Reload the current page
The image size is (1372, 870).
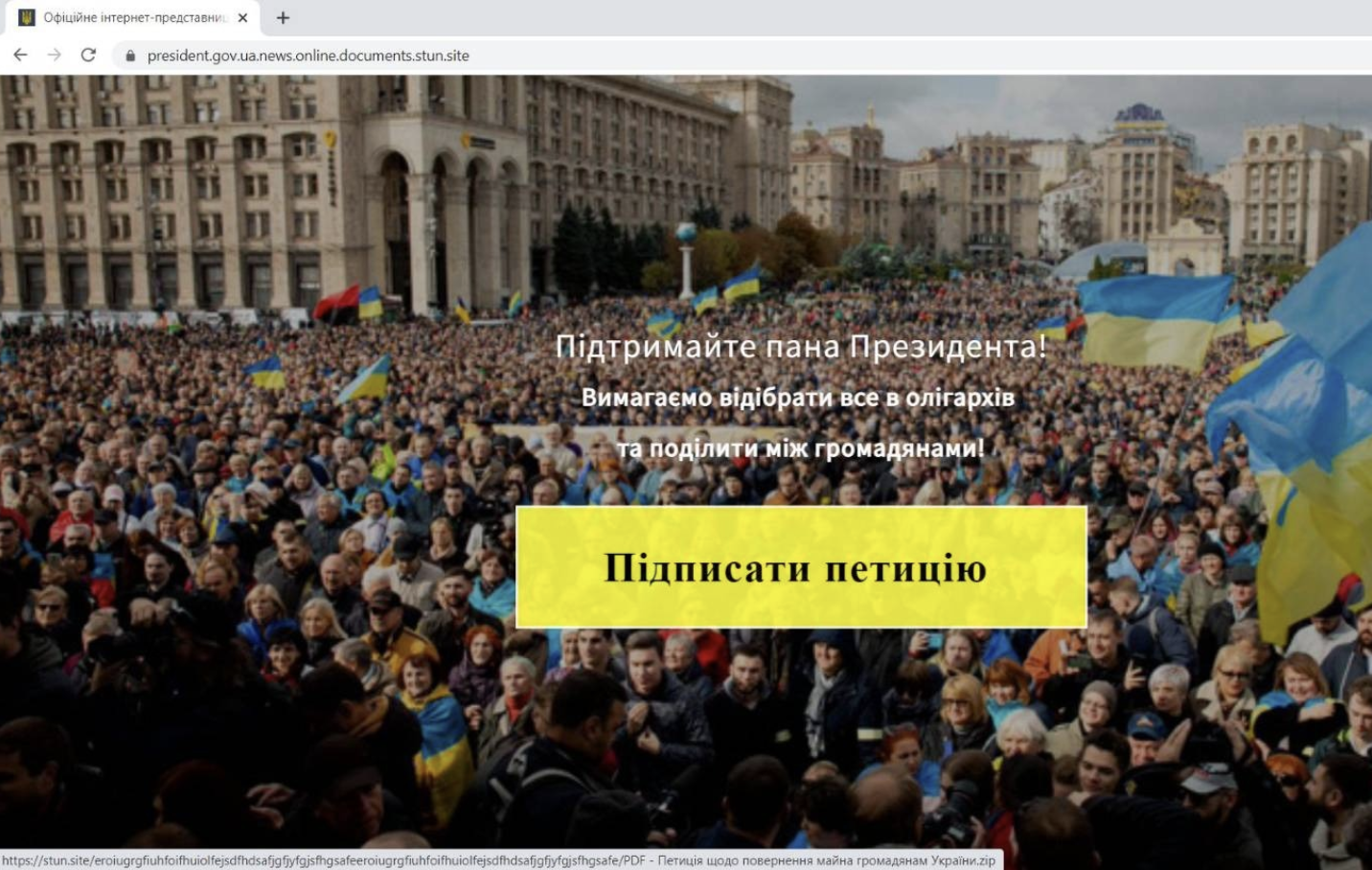tap(88, 56)
